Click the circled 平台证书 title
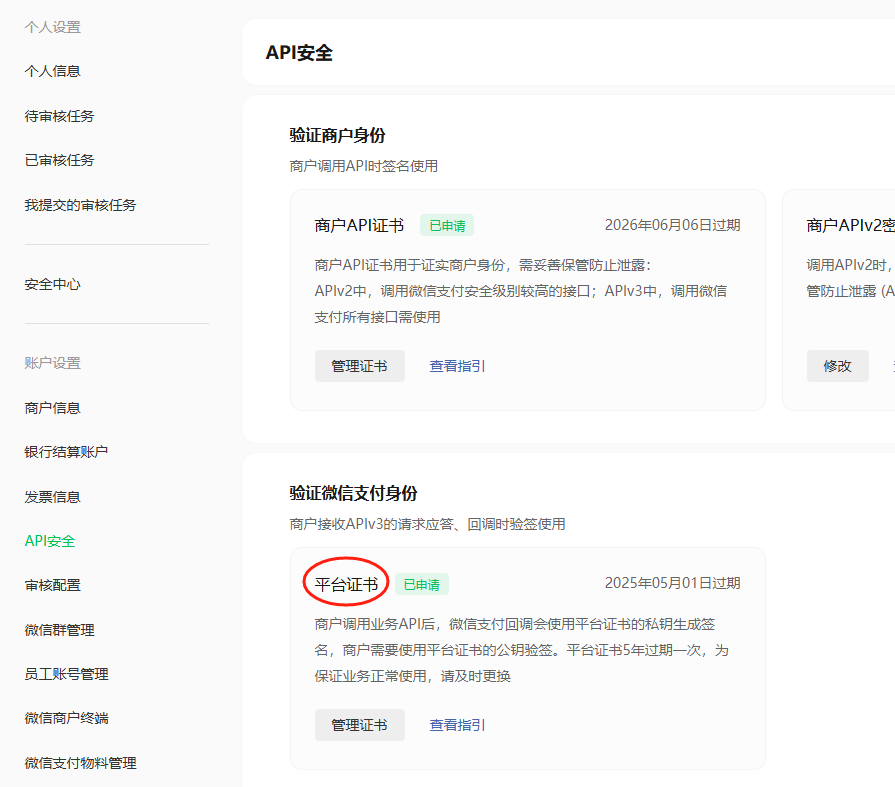Screen dimensions: 895x787 pyautogui.click(x=346, y=584)
